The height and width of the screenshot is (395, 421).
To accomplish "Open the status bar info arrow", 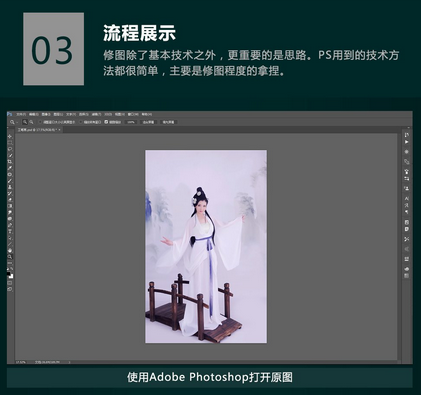I will pyautogui.click(x=69, y=362).
